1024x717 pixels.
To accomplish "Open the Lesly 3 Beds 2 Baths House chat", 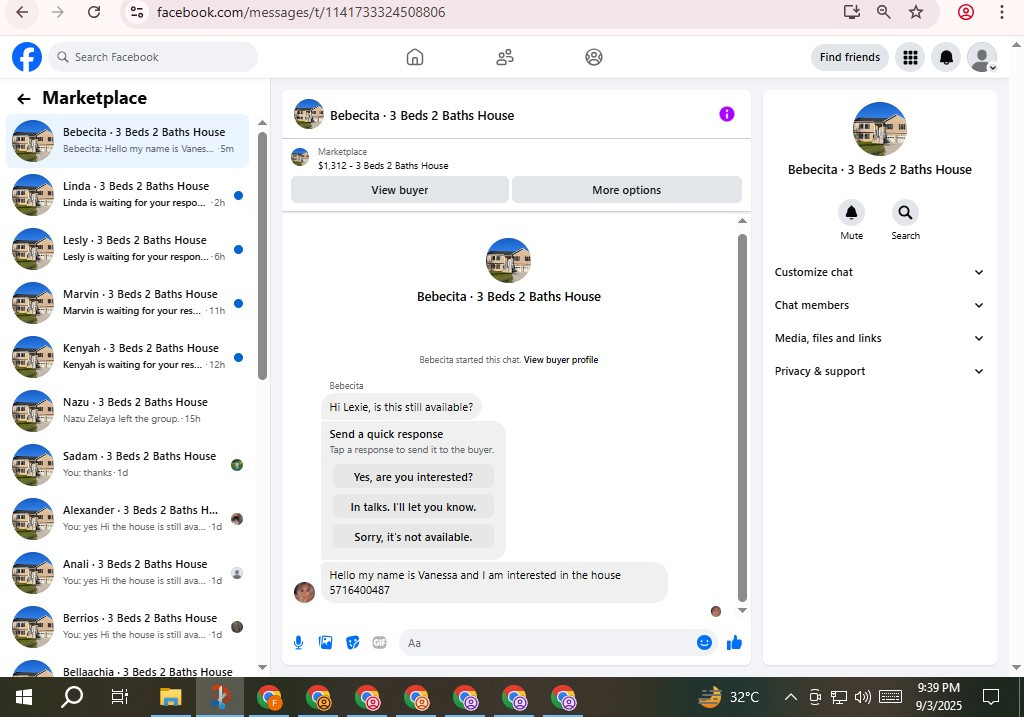I will coord(127,249).
